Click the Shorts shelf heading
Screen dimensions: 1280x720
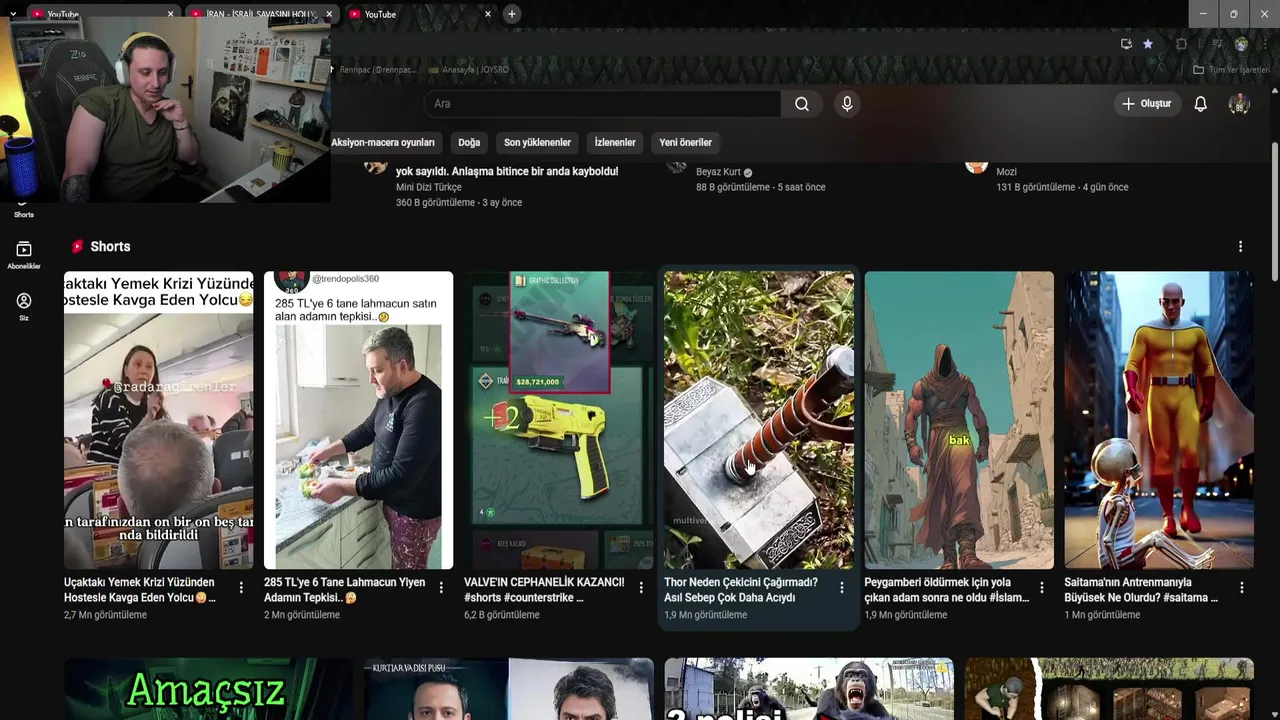[x=110, y=246]
